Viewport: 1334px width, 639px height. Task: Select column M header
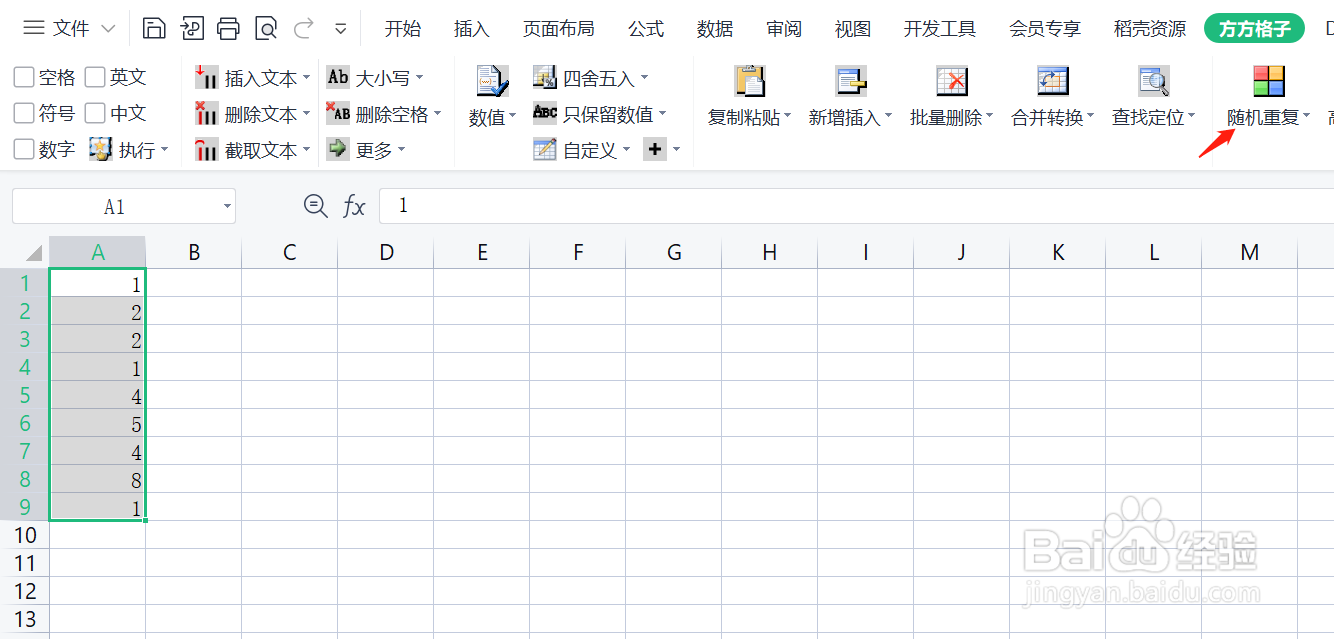click(1250, 252)
